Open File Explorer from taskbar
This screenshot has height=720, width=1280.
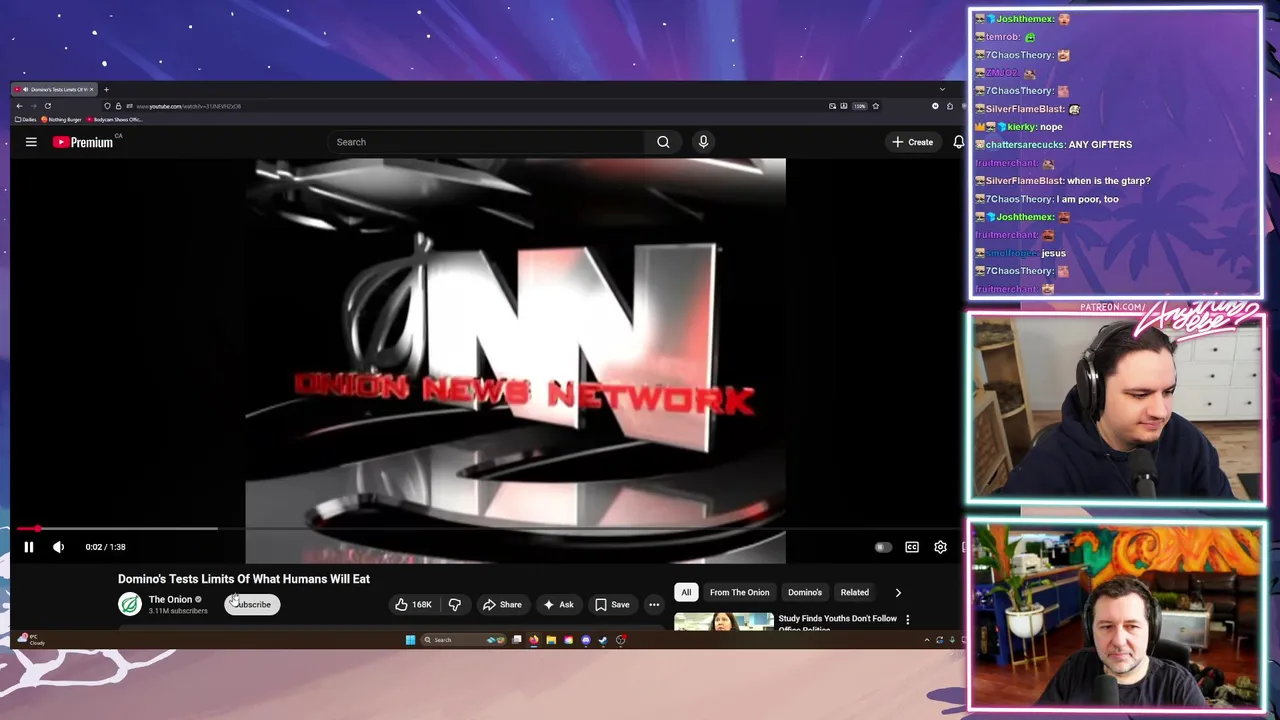(551, 640)
